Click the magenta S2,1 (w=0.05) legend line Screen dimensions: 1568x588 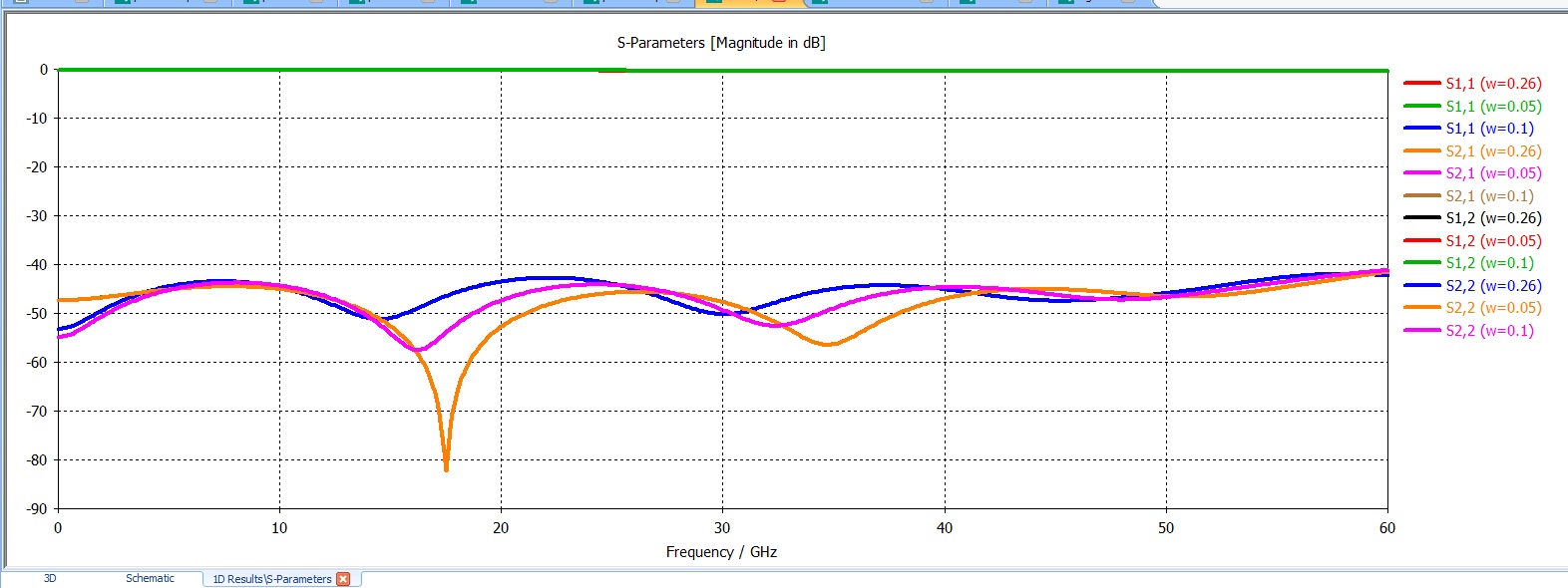pos(1421,173)
